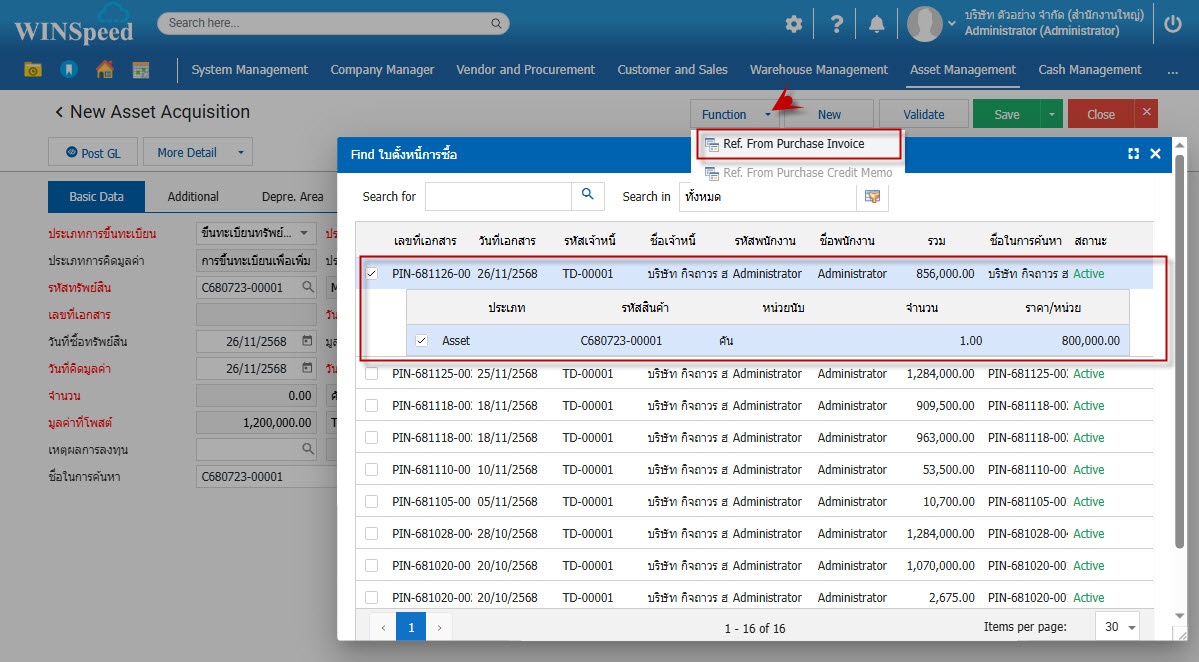
Task: Check the PIN-681125 invoice row checkbox
Action: (x=372, y=374)
